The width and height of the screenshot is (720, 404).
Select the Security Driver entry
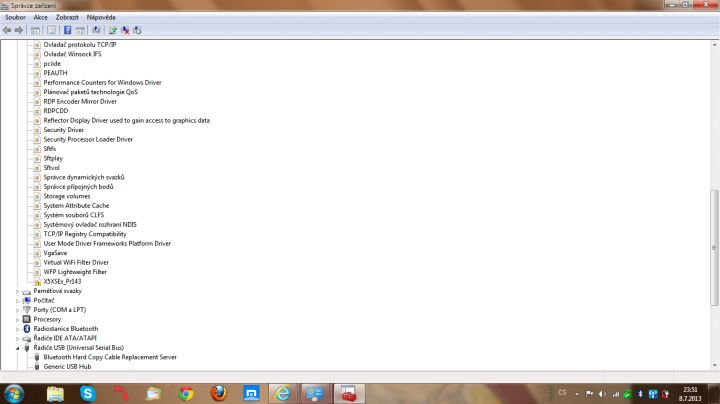point(63,129)
